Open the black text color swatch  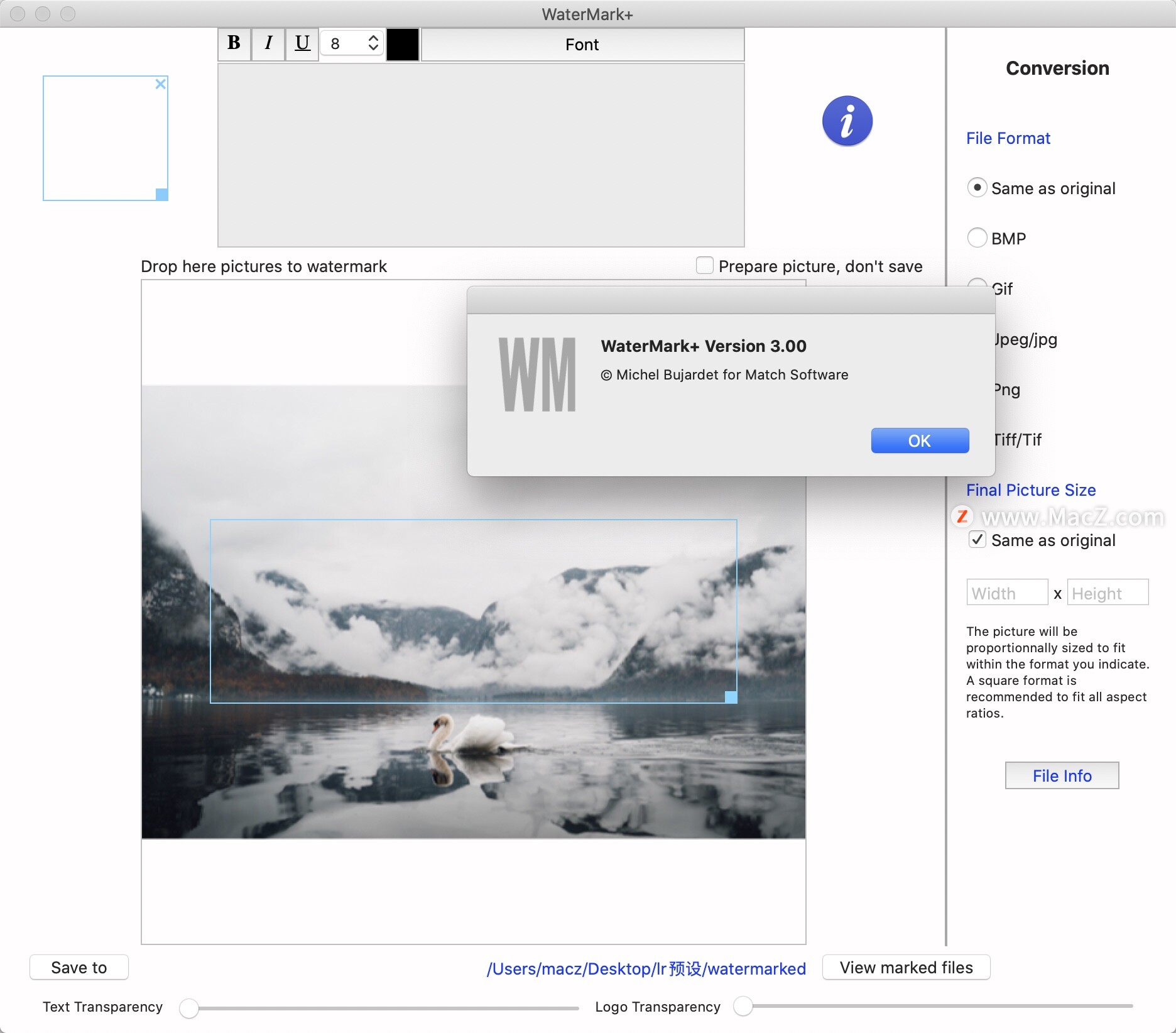click(x=403, y=45)
